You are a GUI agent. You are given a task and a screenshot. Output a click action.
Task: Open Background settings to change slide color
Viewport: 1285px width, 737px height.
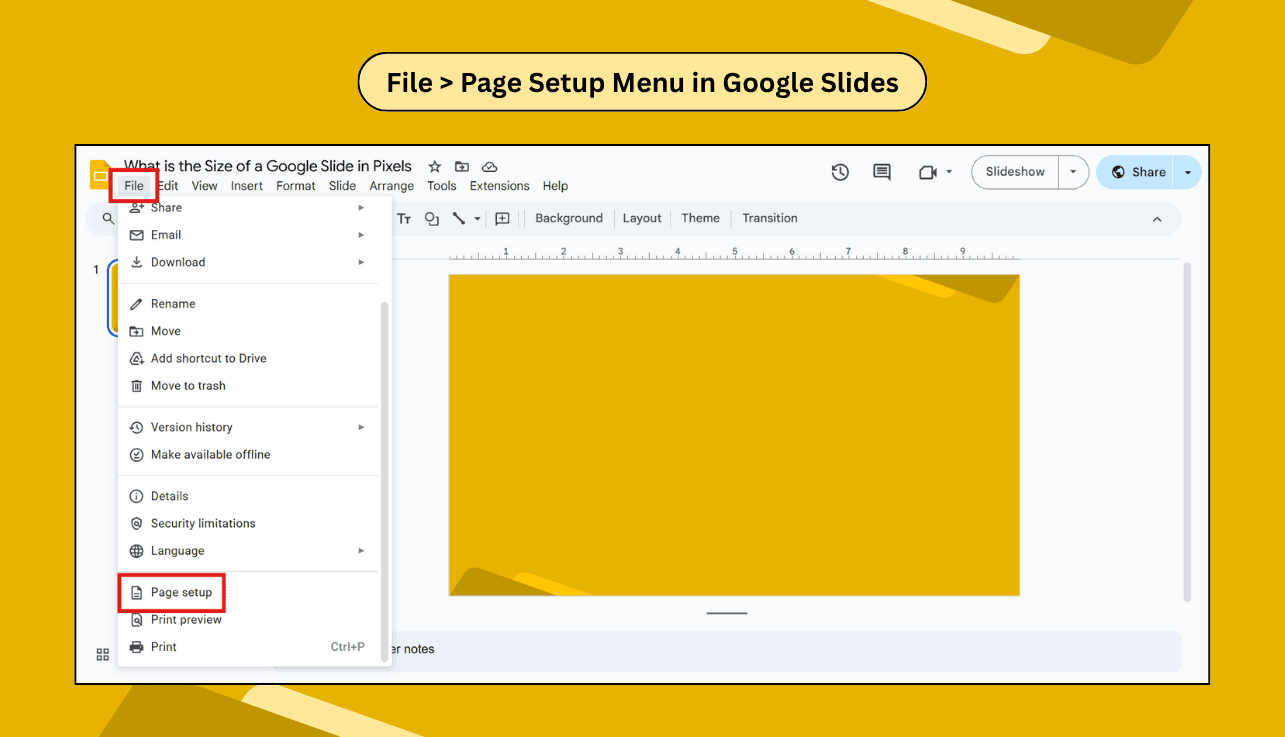[568, 218]
